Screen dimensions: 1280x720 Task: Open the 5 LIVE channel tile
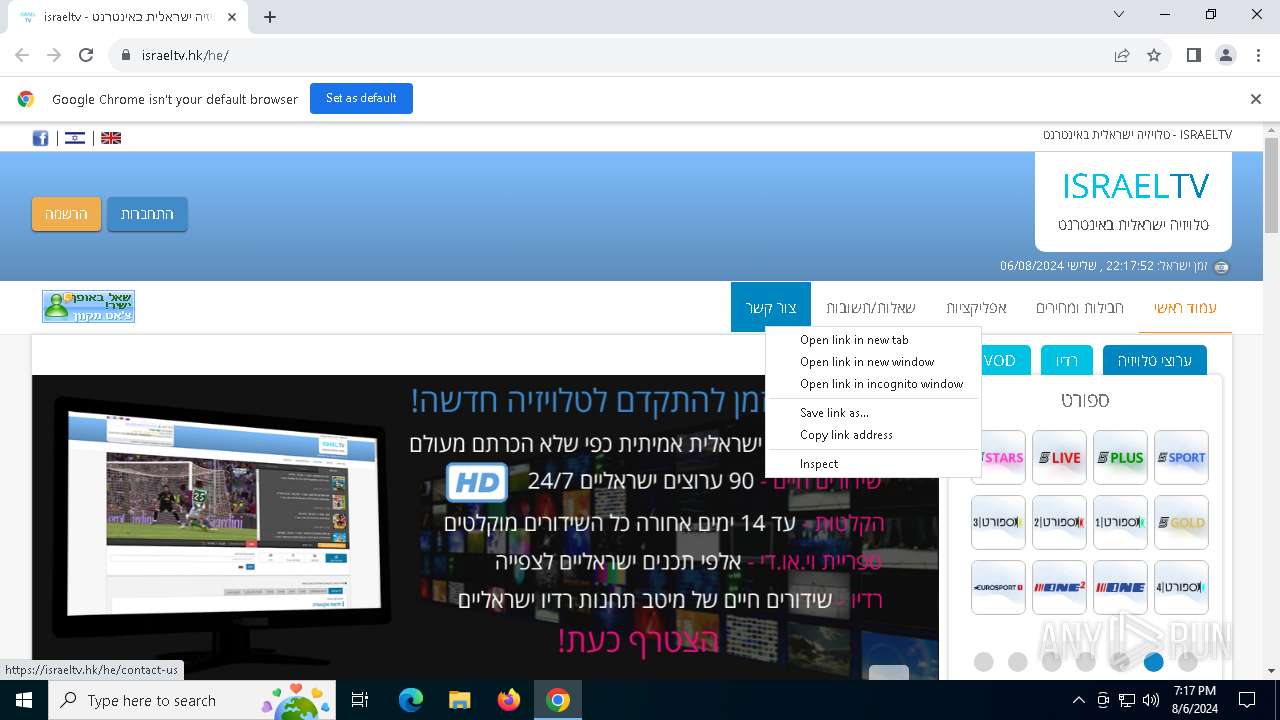coord(1059,457)
